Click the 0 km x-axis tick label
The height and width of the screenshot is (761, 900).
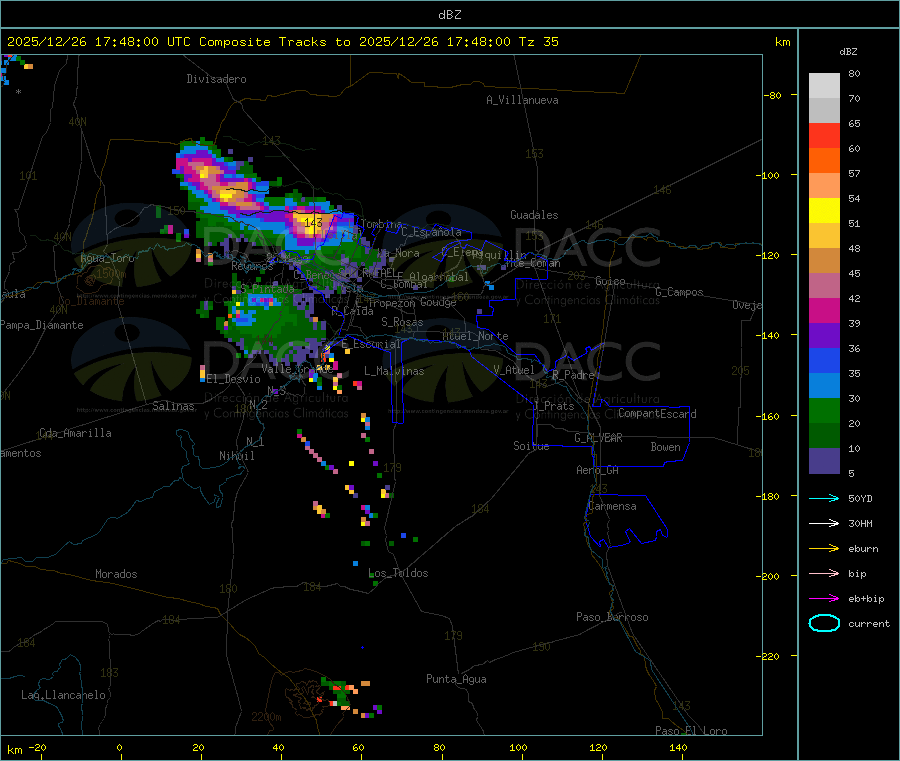(119, 747)
